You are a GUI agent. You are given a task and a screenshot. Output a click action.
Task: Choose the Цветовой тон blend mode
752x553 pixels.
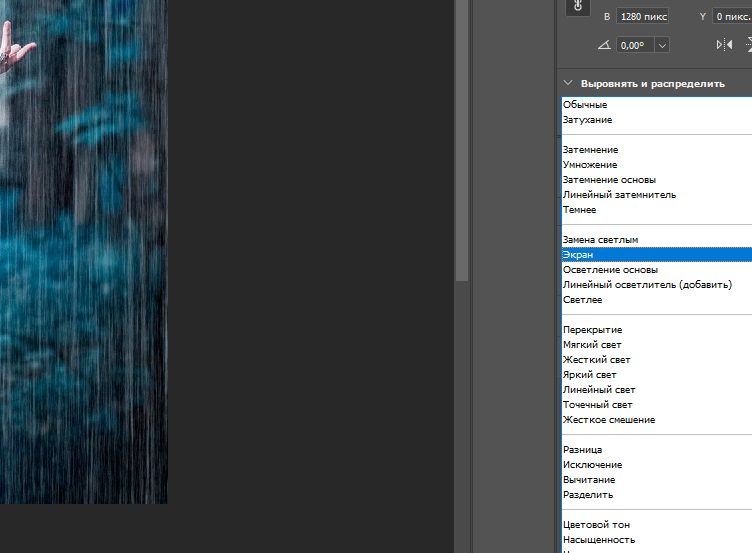[596, 525]
